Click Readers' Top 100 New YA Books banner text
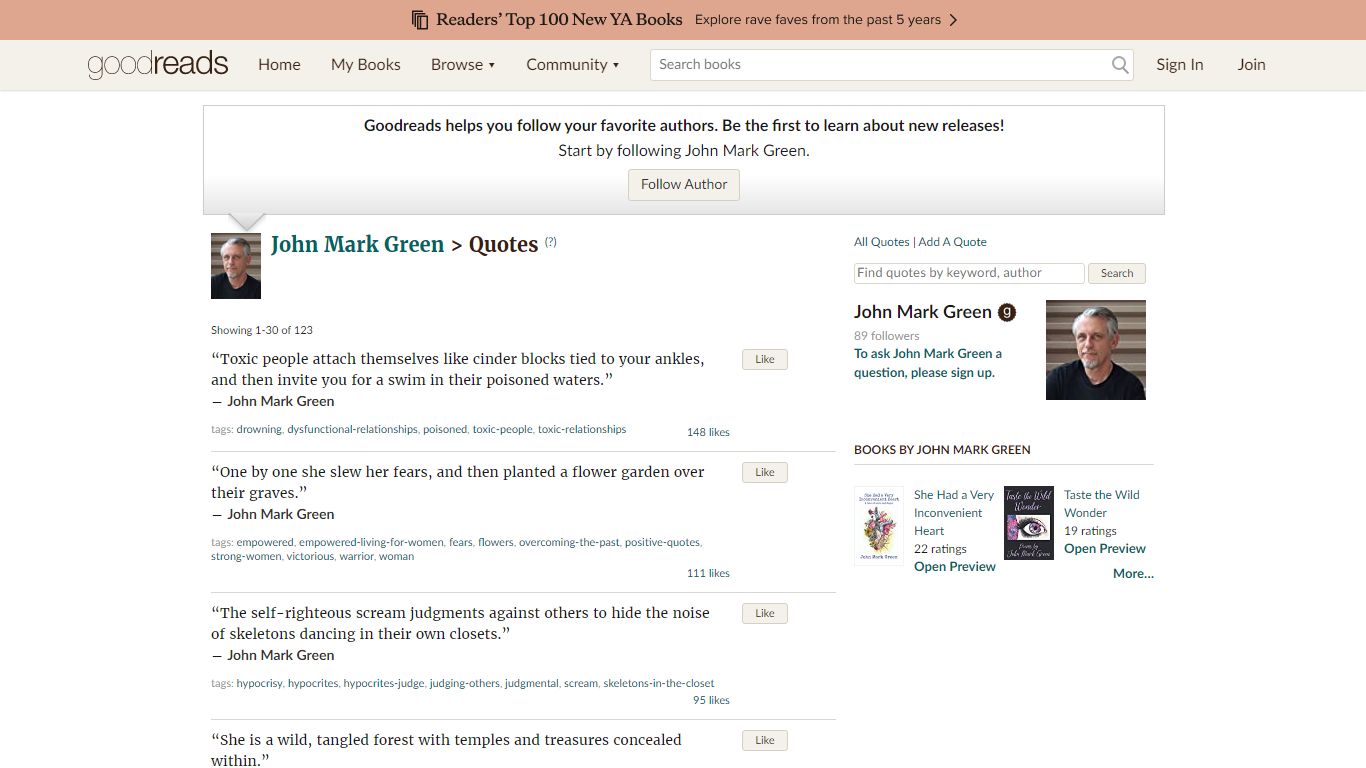Viewport: 1366px width, 768px height. 559,20
